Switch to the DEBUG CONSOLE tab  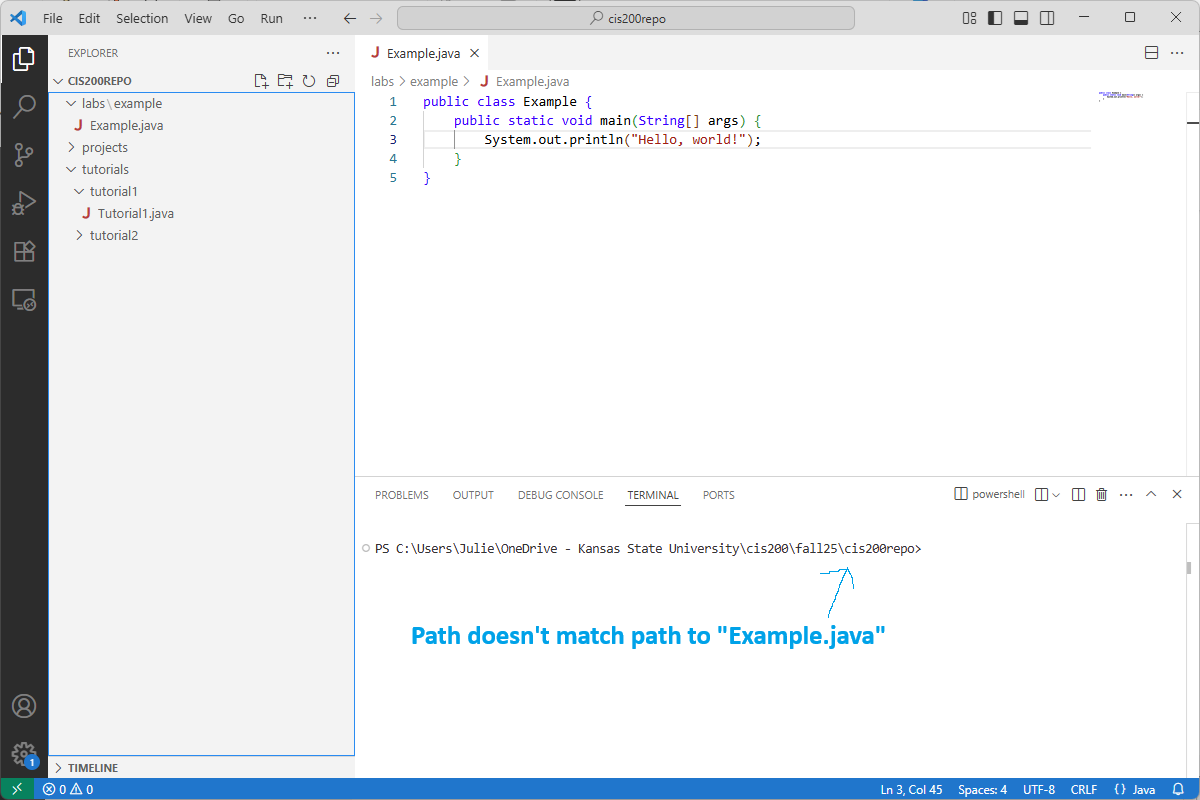[560, 494]
